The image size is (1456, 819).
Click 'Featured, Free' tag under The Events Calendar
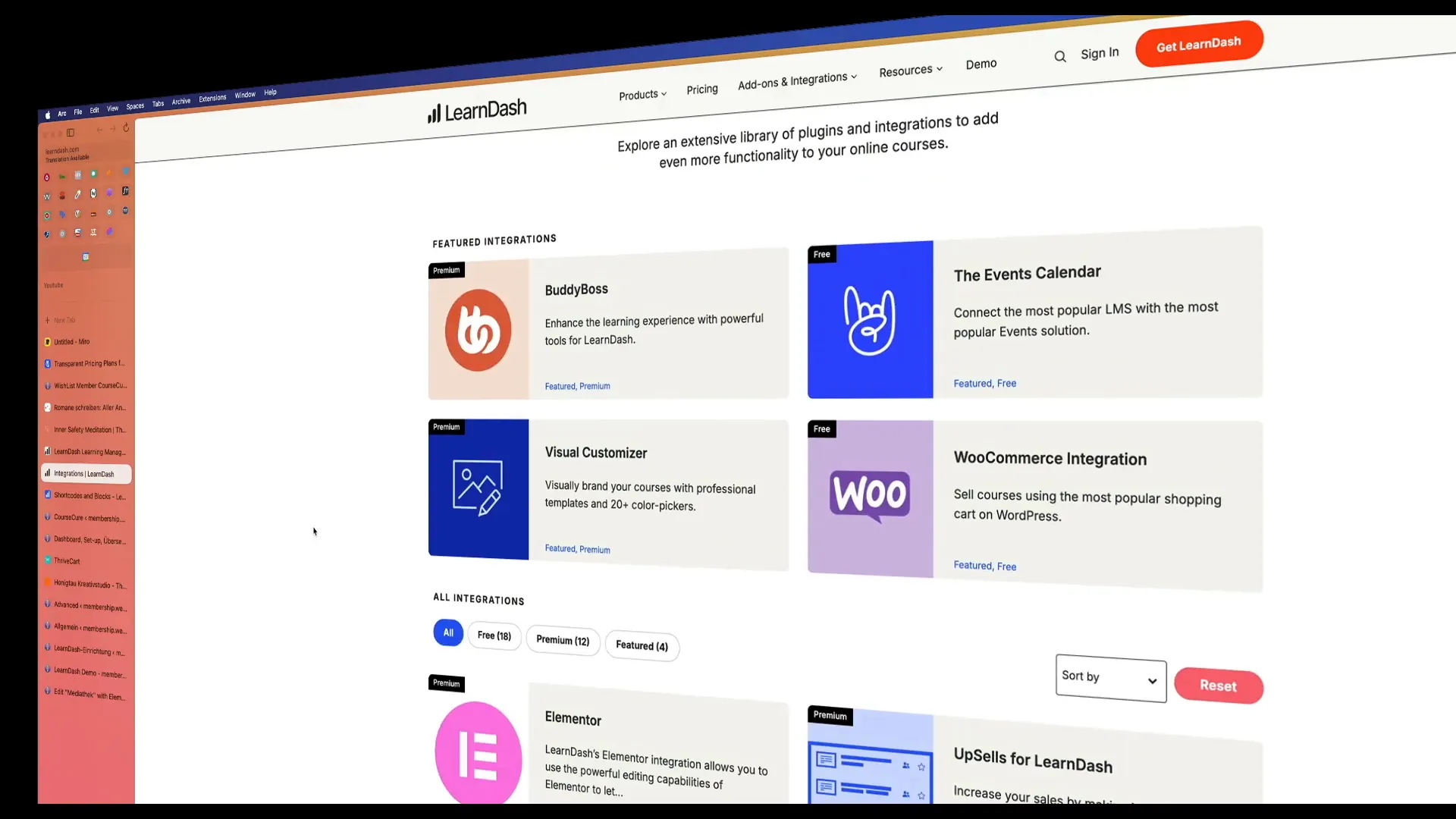point(984,383)
